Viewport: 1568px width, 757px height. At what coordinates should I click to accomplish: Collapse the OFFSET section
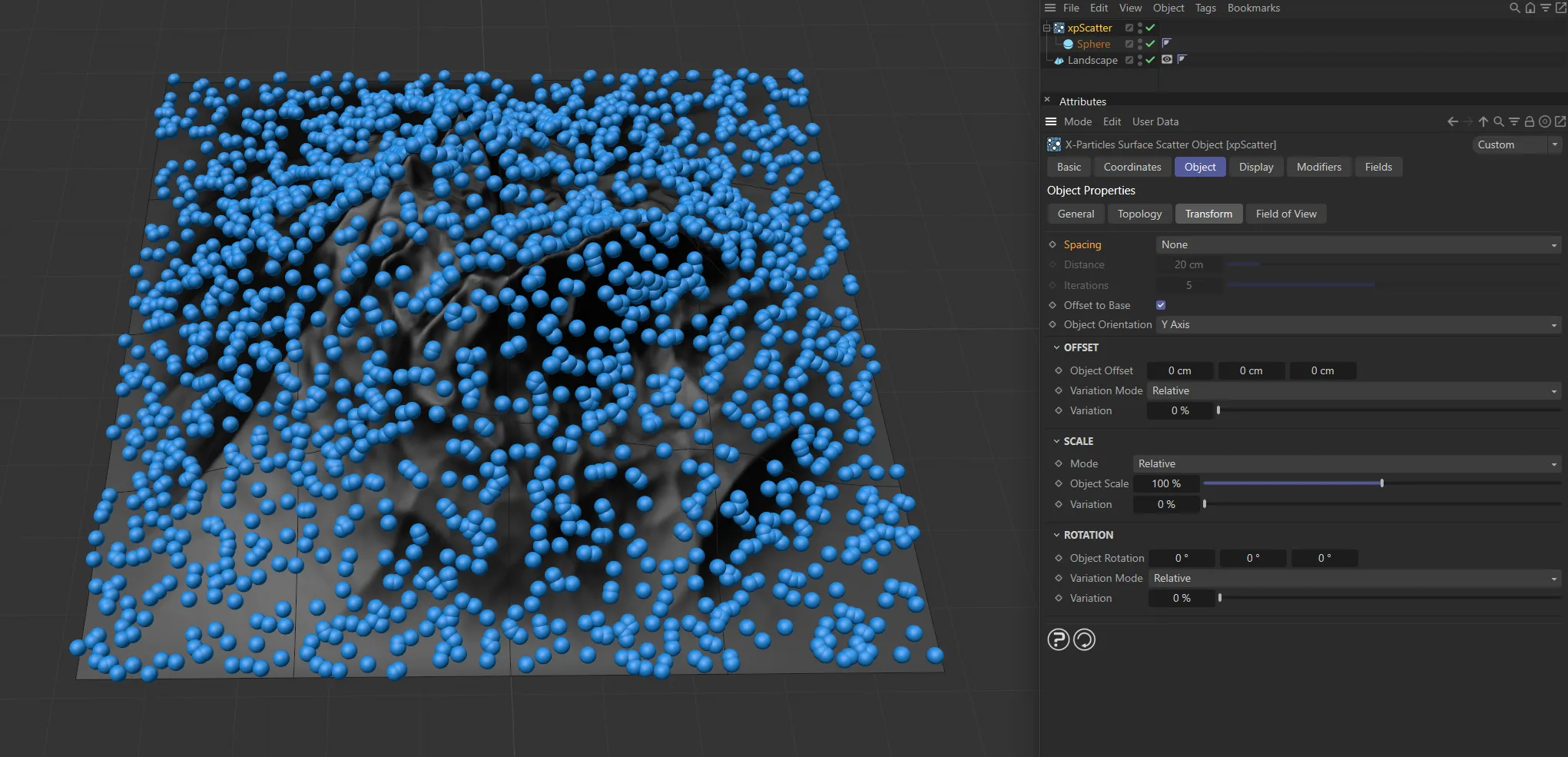pos(1057,347)
